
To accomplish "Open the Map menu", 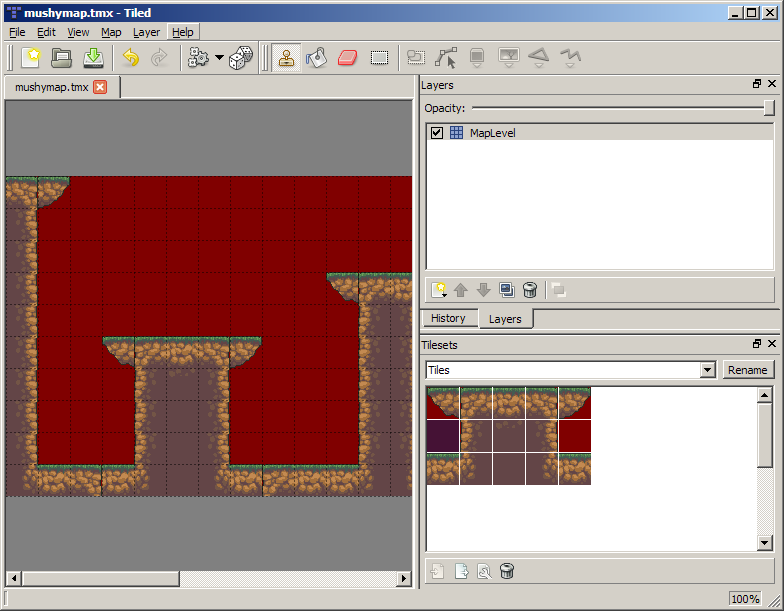I will [111, 32].
